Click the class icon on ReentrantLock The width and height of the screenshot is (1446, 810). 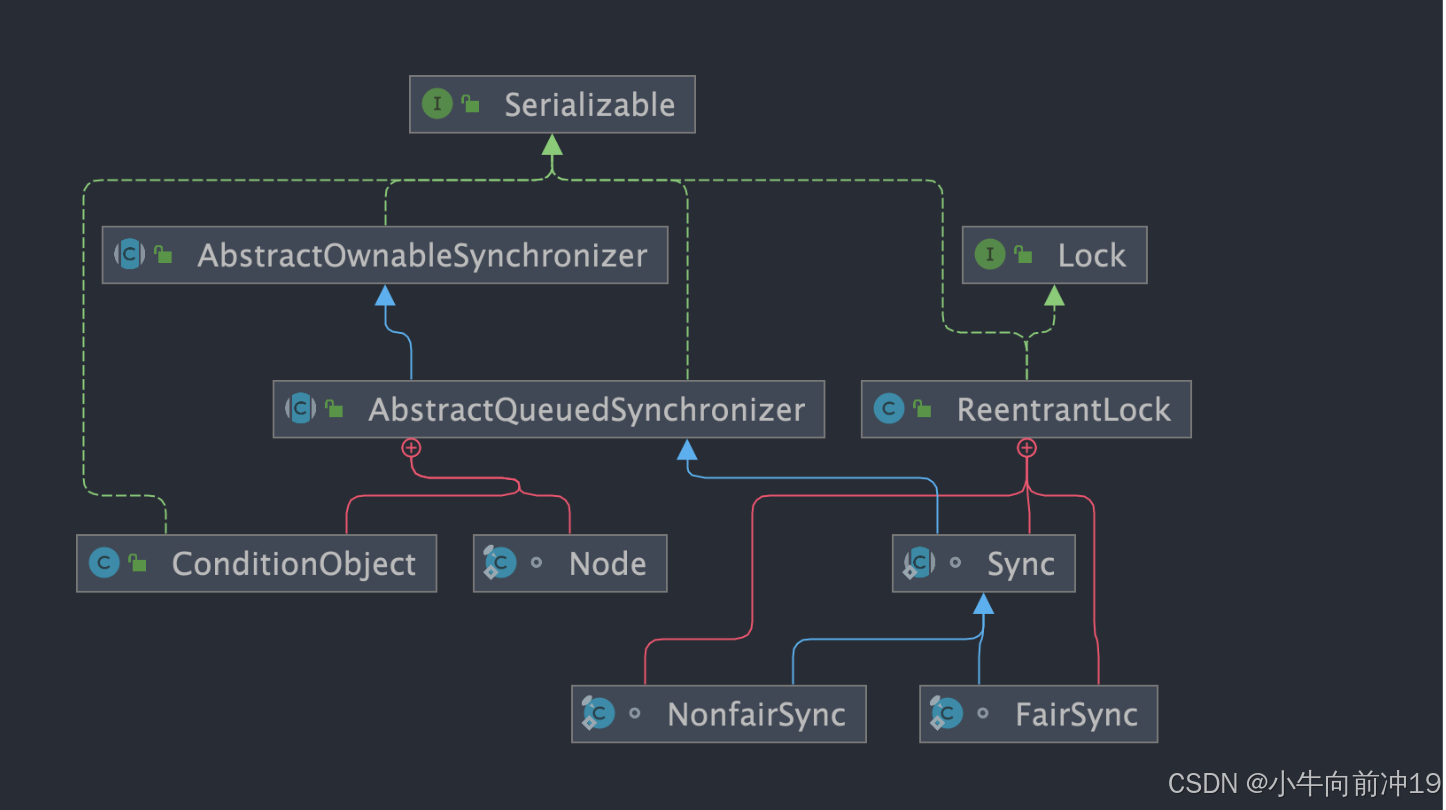pyautogui.click(x=889, y=408)
